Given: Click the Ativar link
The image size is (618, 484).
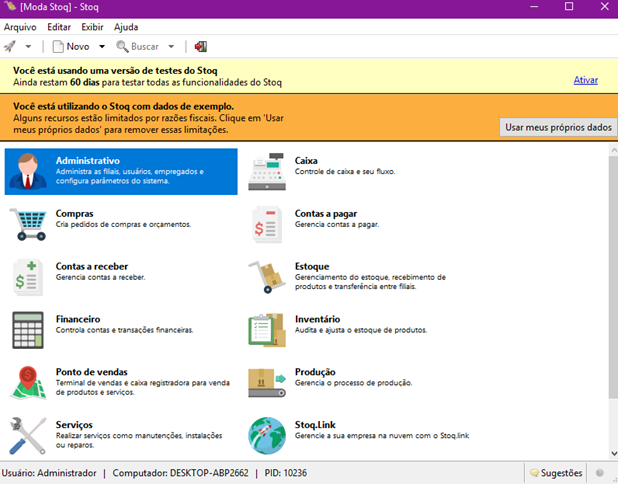Looking at the screenshot, I should pyautogui.click(x=586, y=80).
